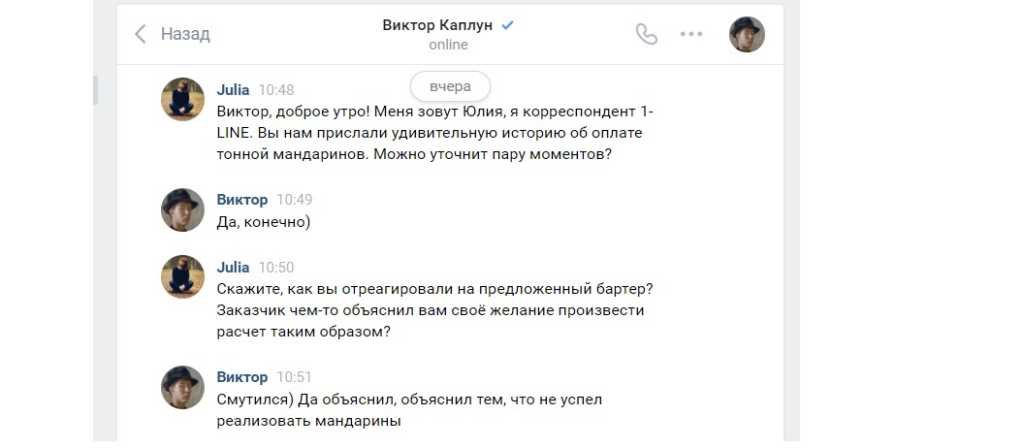Click the Julia sender name at 10:50
Screen dimensions: 1024x448
click(233, 267)
